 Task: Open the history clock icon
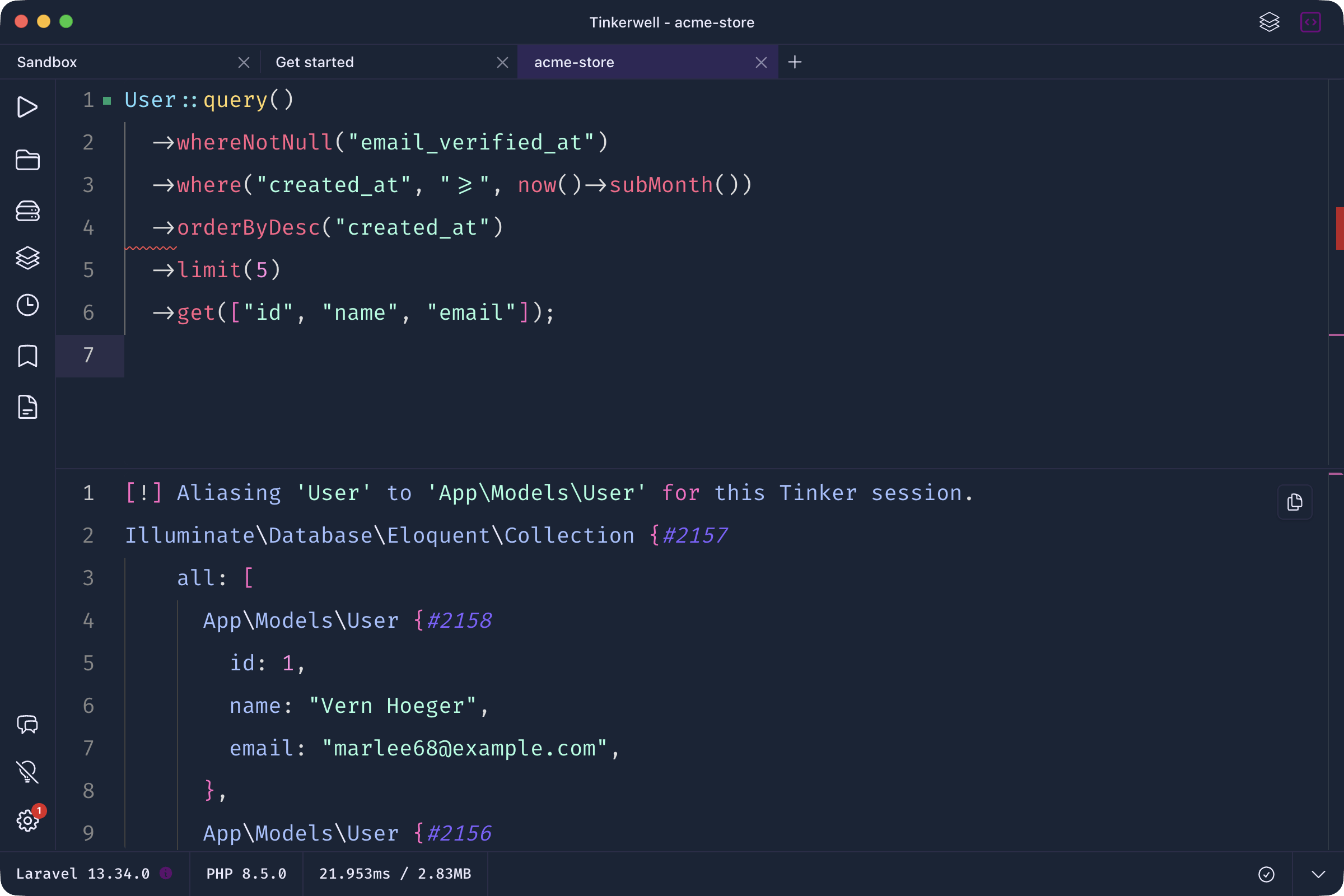click(x=27, y=305)
